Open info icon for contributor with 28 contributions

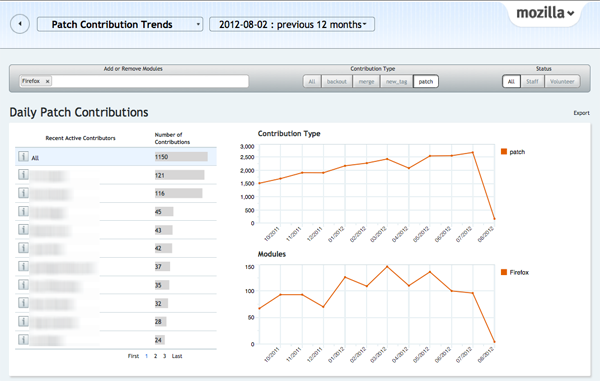tap(23, 321)
